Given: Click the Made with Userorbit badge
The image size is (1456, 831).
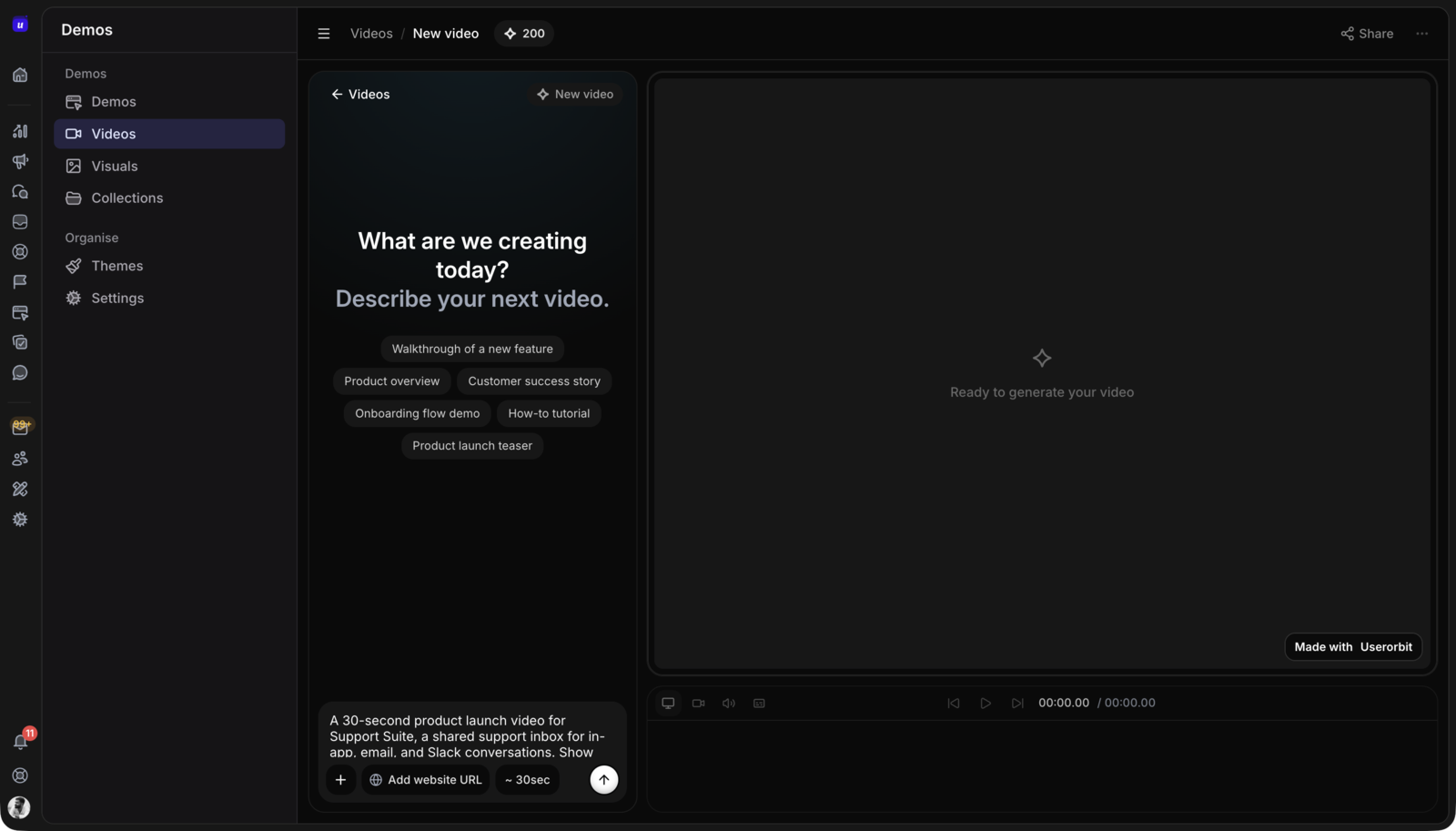Looking at the screenshot, I should (x=1353, y=647).
